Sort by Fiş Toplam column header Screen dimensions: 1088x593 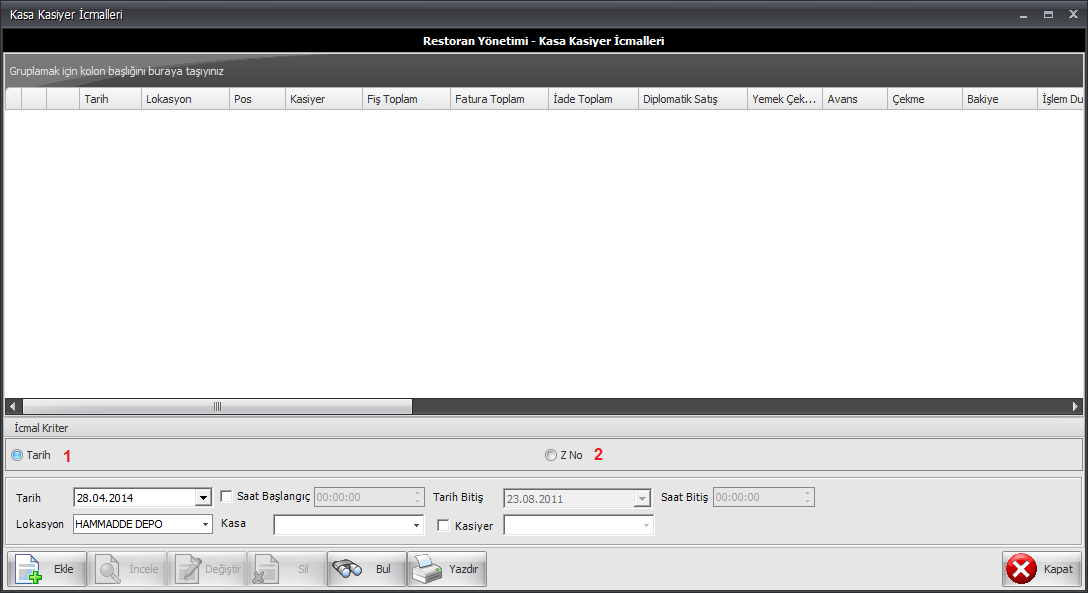407,99
